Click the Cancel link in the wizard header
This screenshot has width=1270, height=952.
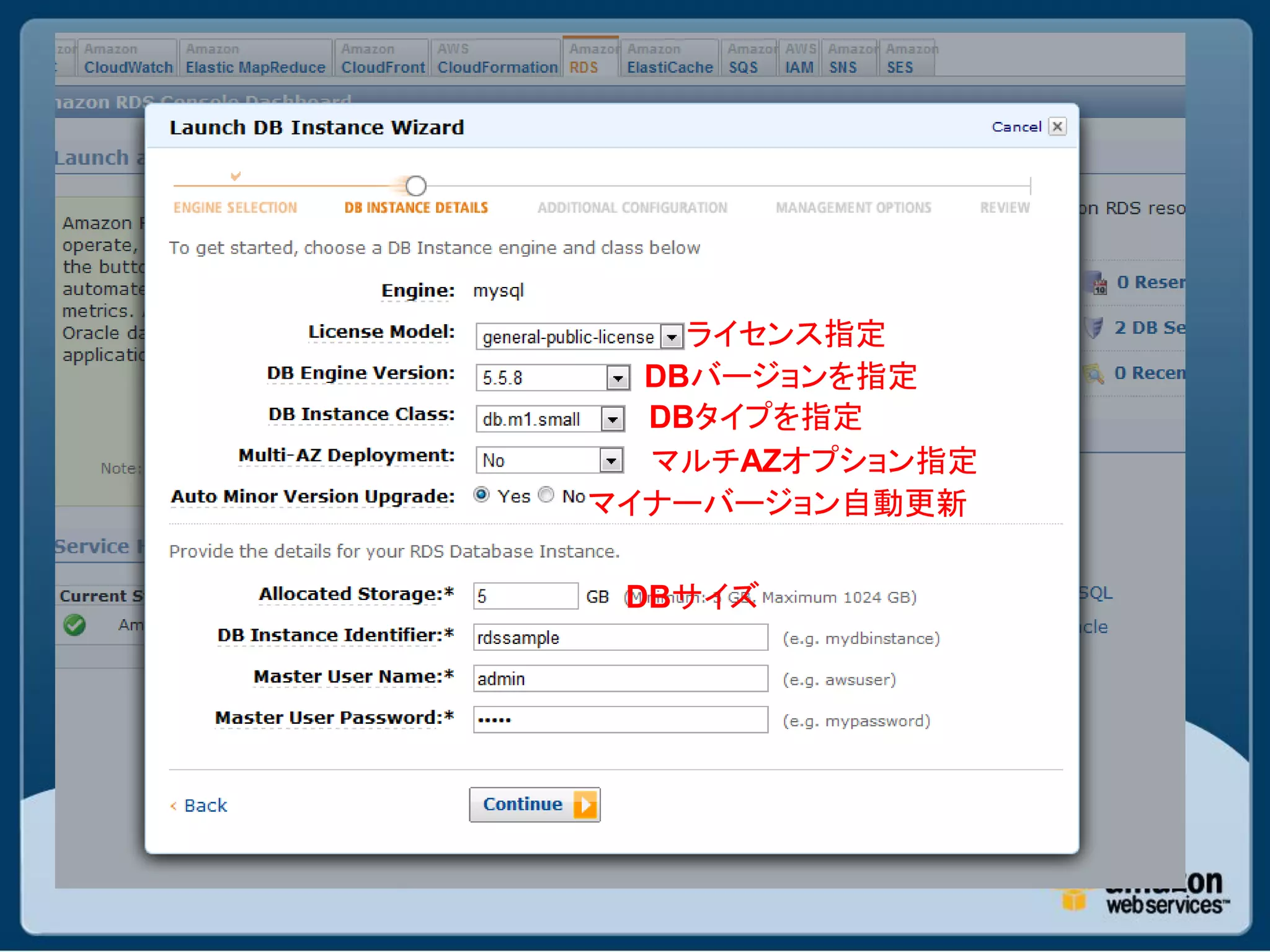tap(1016, 127)
